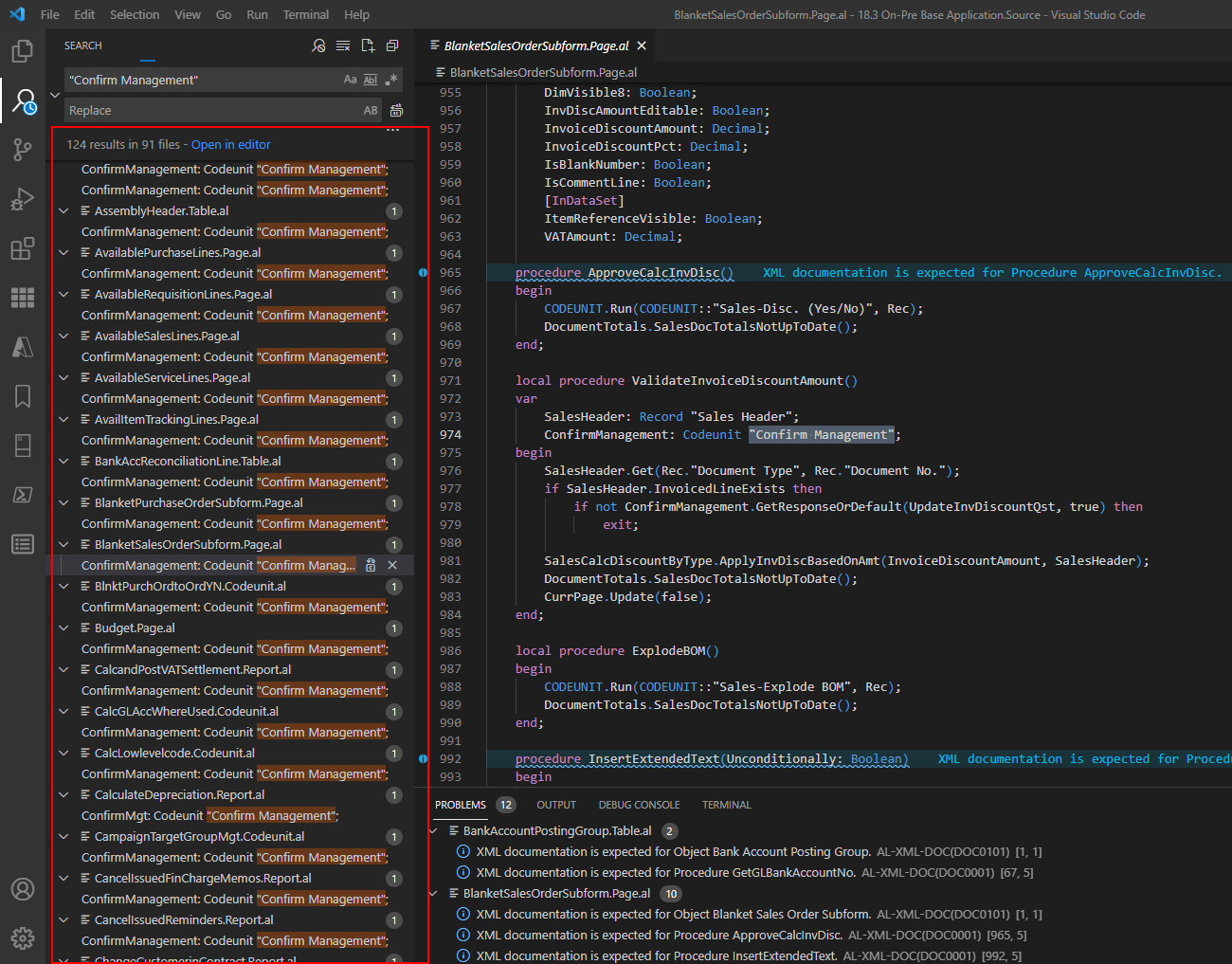The image size is (1232, 964).
Task: Switch to the DEBUG CONSOLE panel tab
Action: (x=639, y=805)
